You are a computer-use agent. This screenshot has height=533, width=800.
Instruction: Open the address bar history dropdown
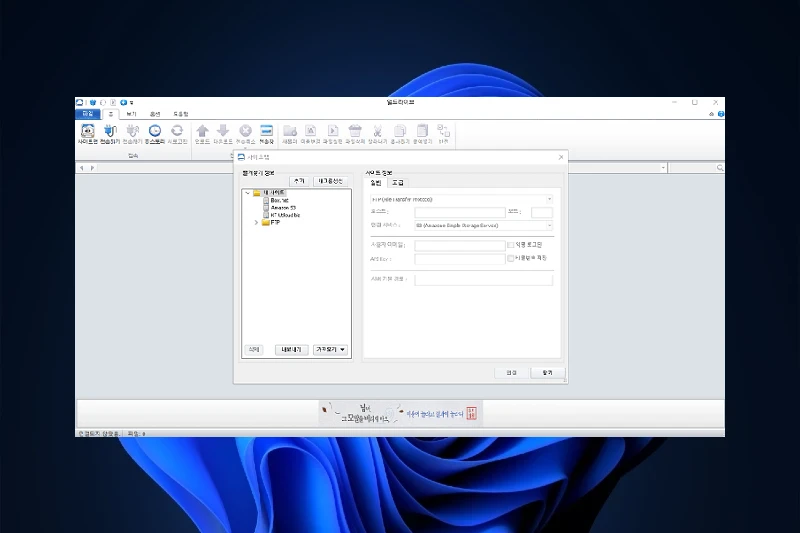[x=663, y=168]
